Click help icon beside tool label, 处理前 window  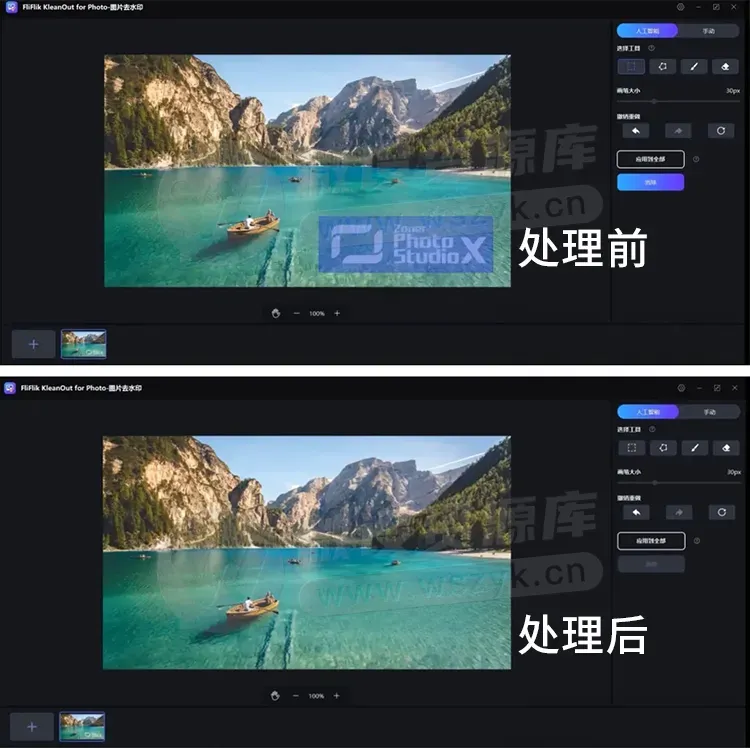click(651, 48)
